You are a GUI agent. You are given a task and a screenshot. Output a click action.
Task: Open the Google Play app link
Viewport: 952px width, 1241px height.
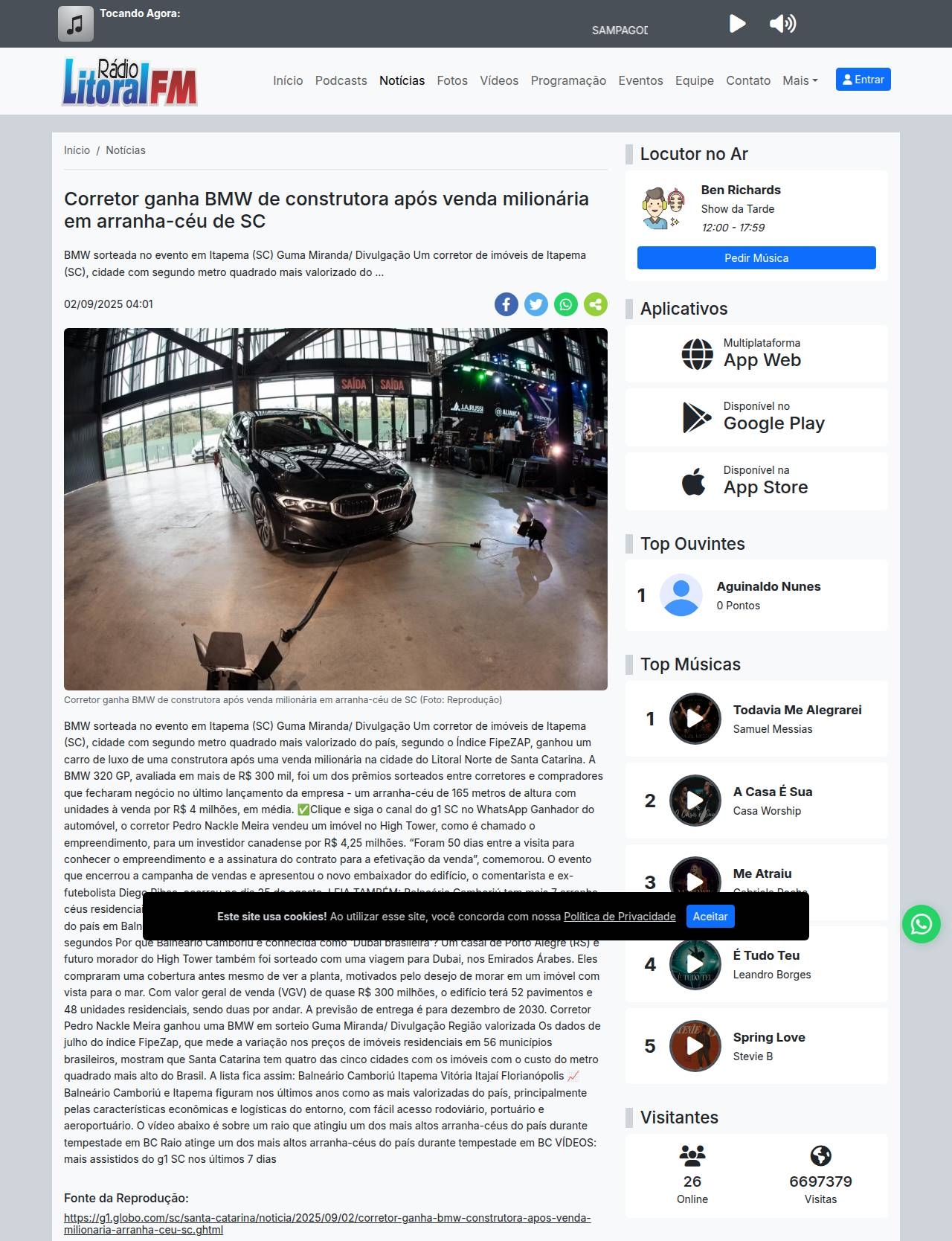click(x=756, y=417)
